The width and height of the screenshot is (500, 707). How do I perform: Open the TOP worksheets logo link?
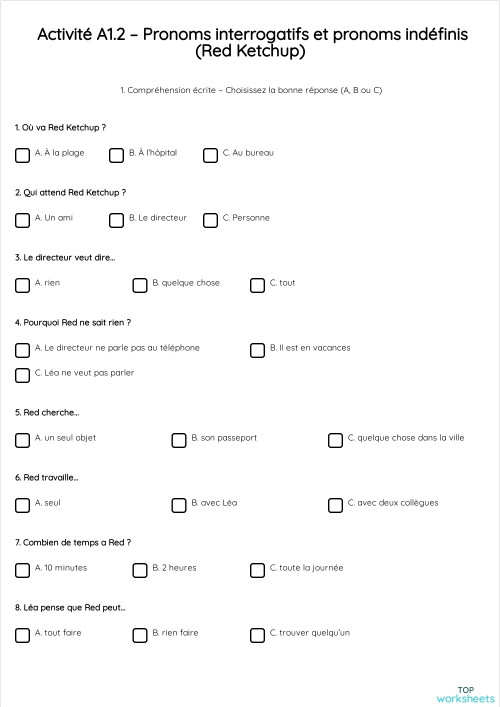465,694
